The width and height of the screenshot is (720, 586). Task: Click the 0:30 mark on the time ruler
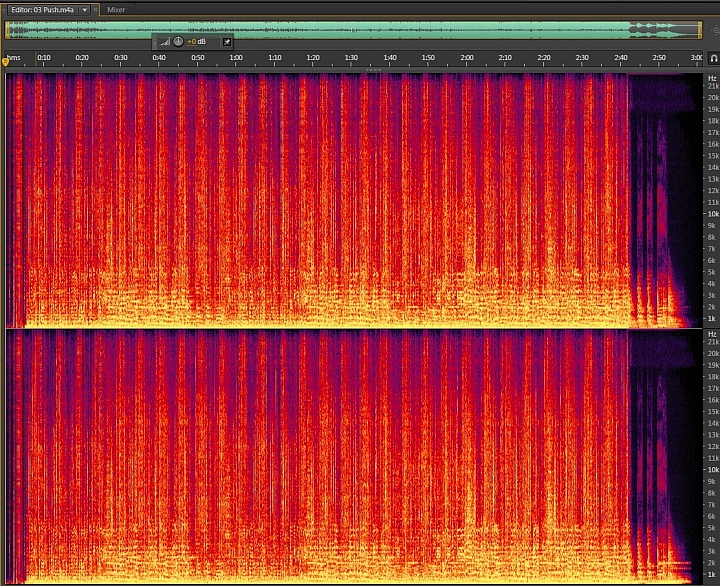click(x=121, y=57)
